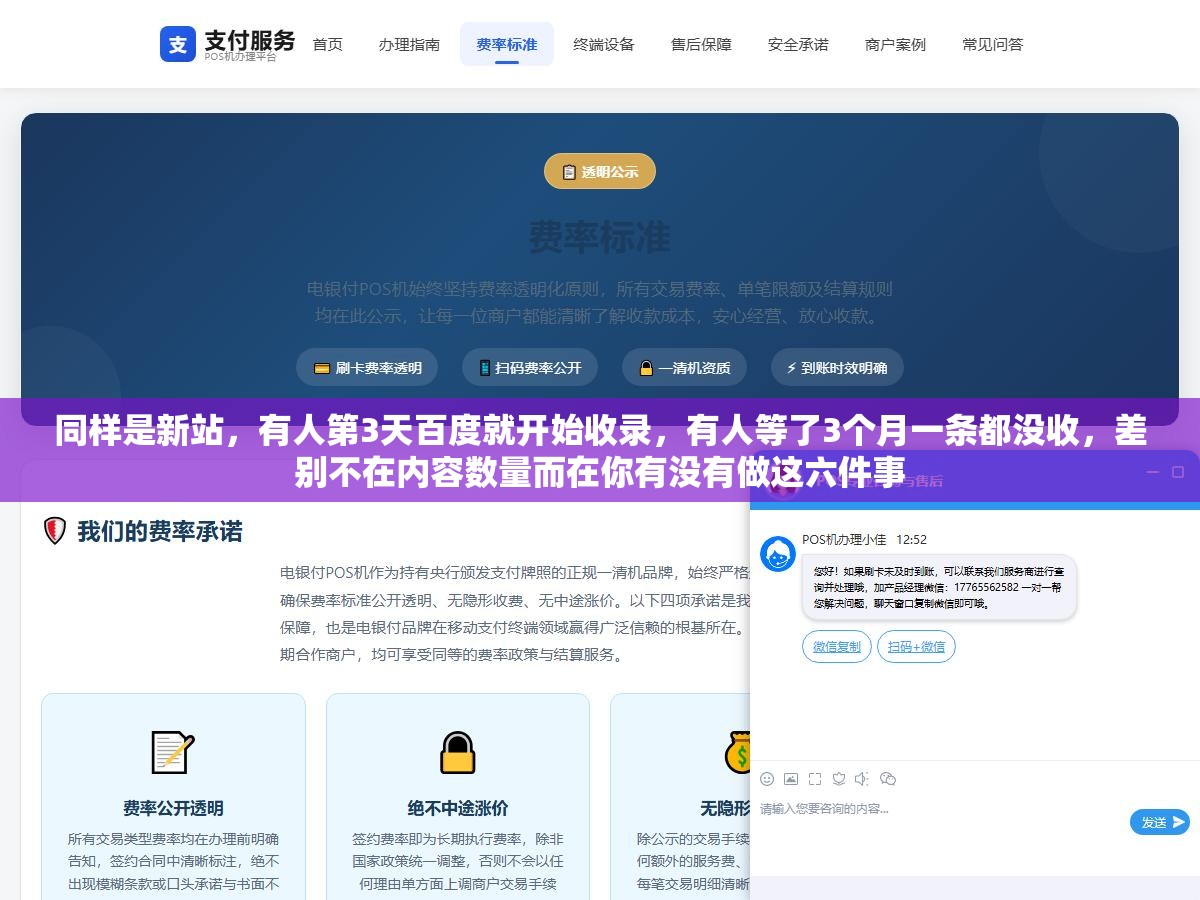
Task: Click the POS机办理小佳 agent name
Action: [844, 539]
